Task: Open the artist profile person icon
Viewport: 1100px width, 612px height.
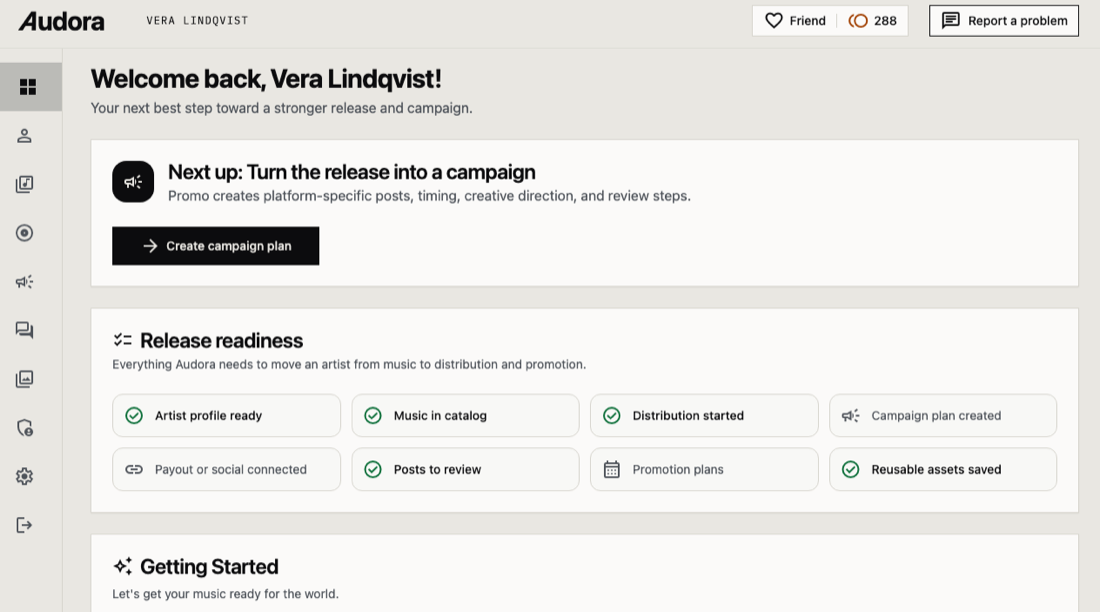Action: click(25, 135)
